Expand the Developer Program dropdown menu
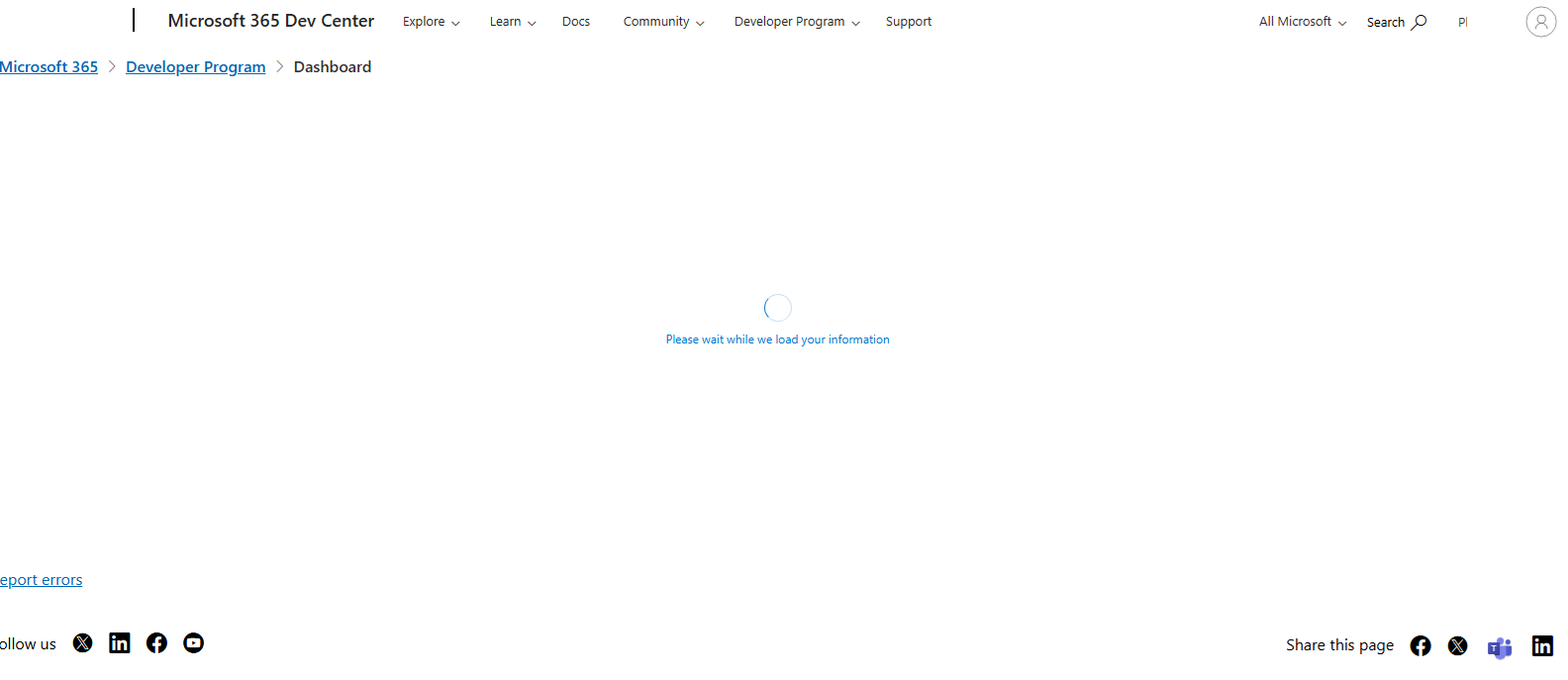 pyautogui.click(x=798, y=22)
